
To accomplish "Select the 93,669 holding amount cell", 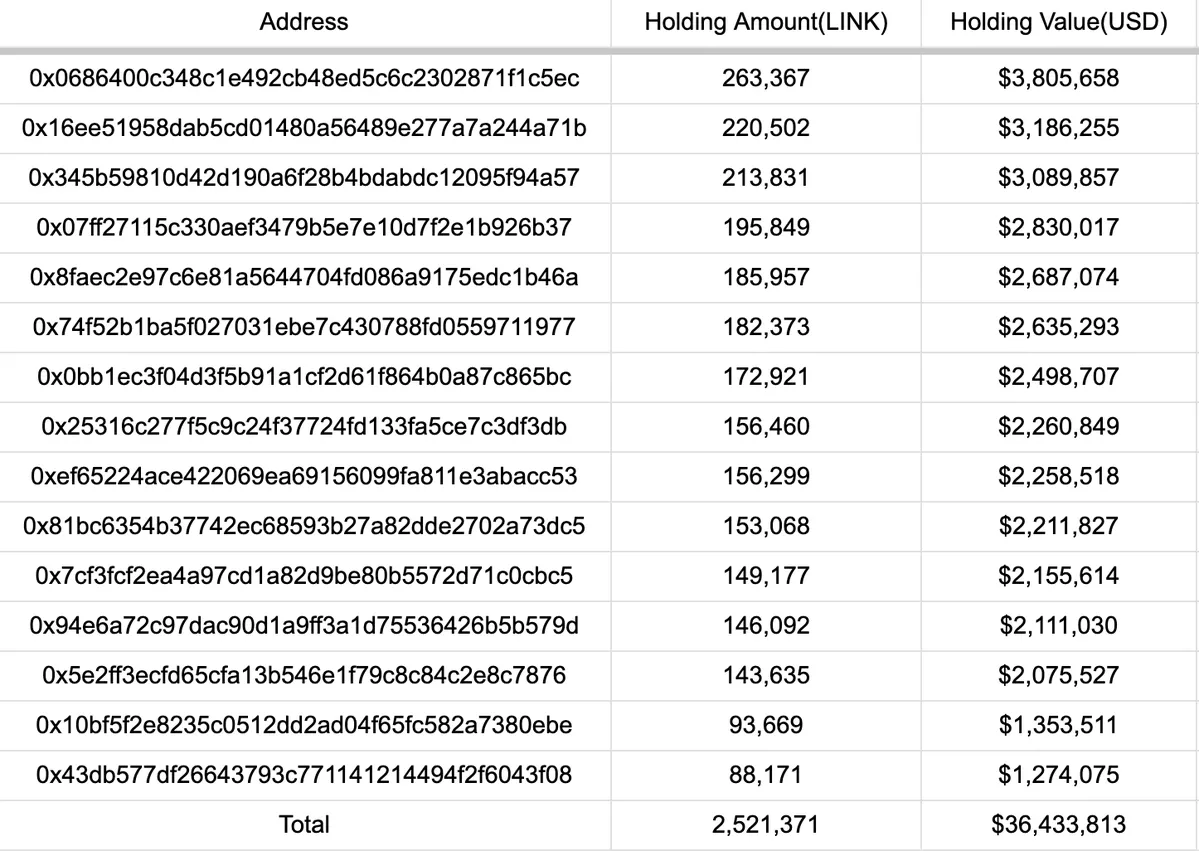I will (766, 725).
